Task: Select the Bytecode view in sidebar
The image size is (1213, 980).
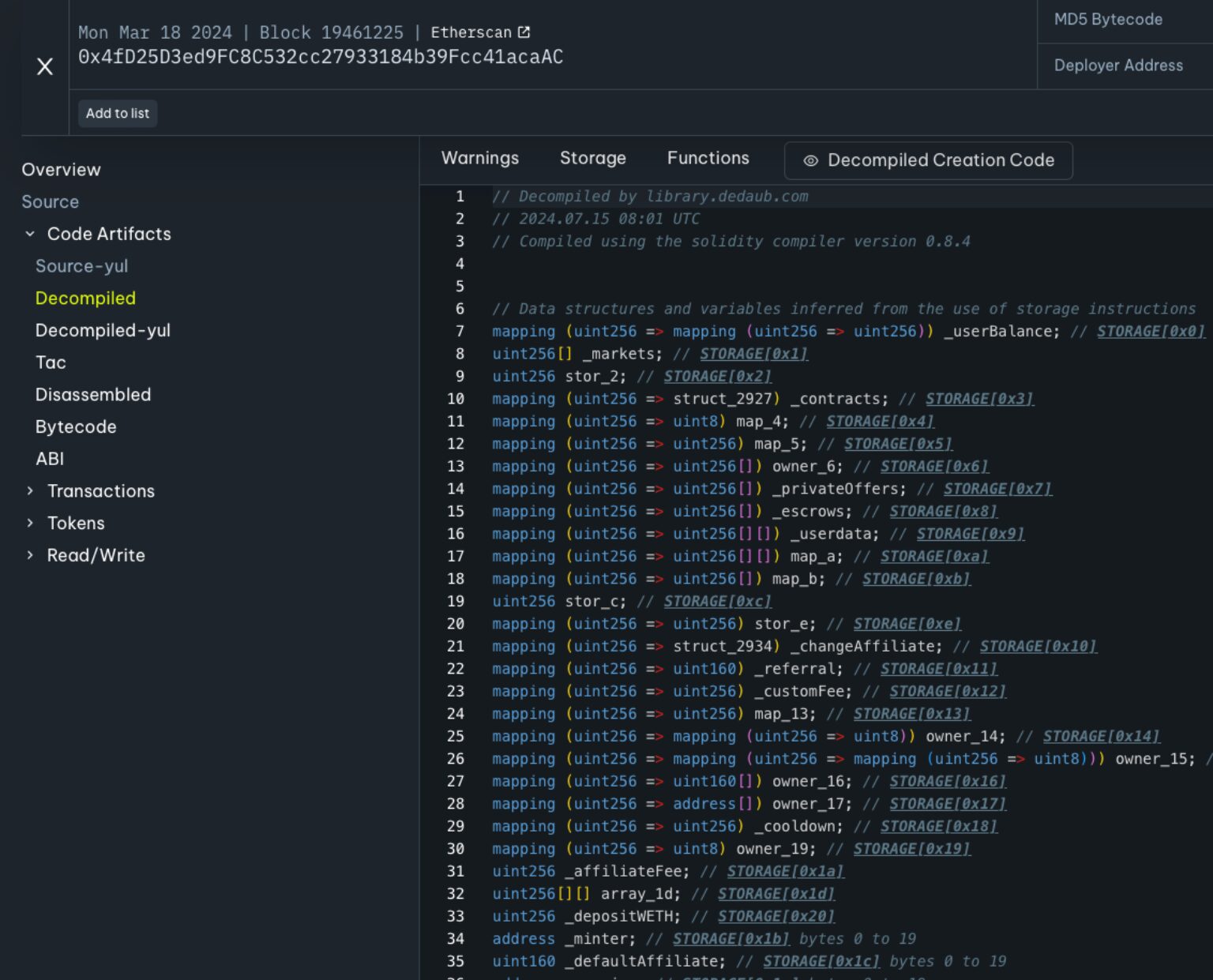Action: point(76,426)
